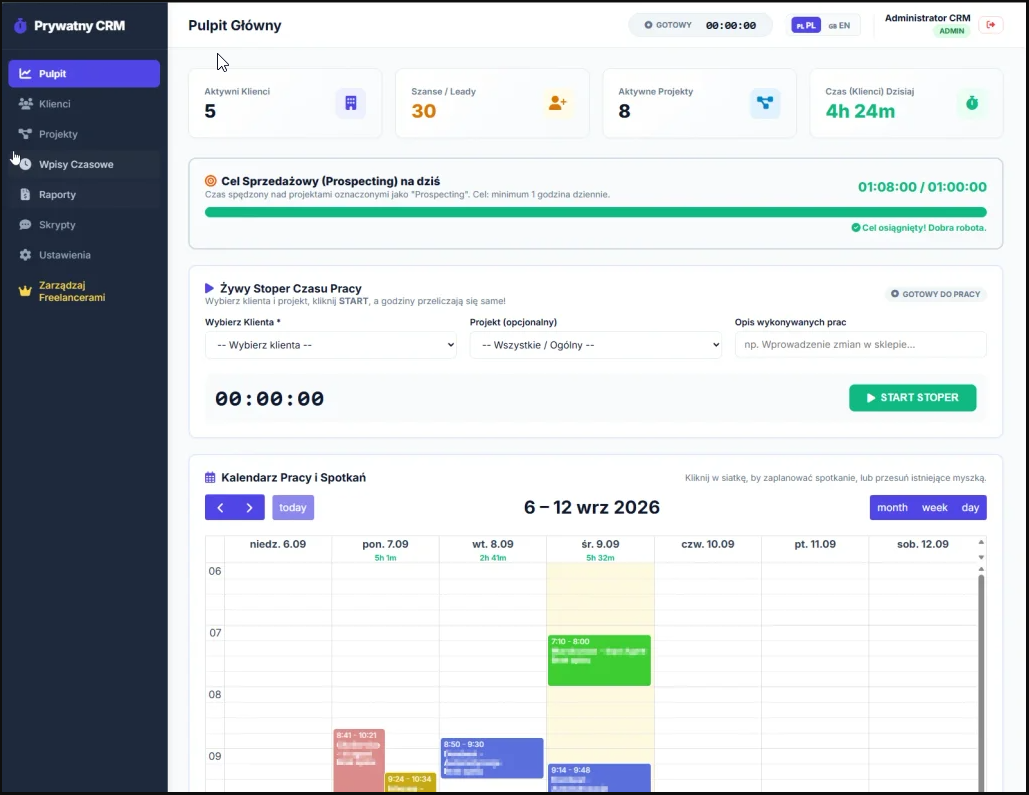Click the calendar's vertical scrollbar thumb
This screenshot has width=1029, height=795.
point(980,683)
